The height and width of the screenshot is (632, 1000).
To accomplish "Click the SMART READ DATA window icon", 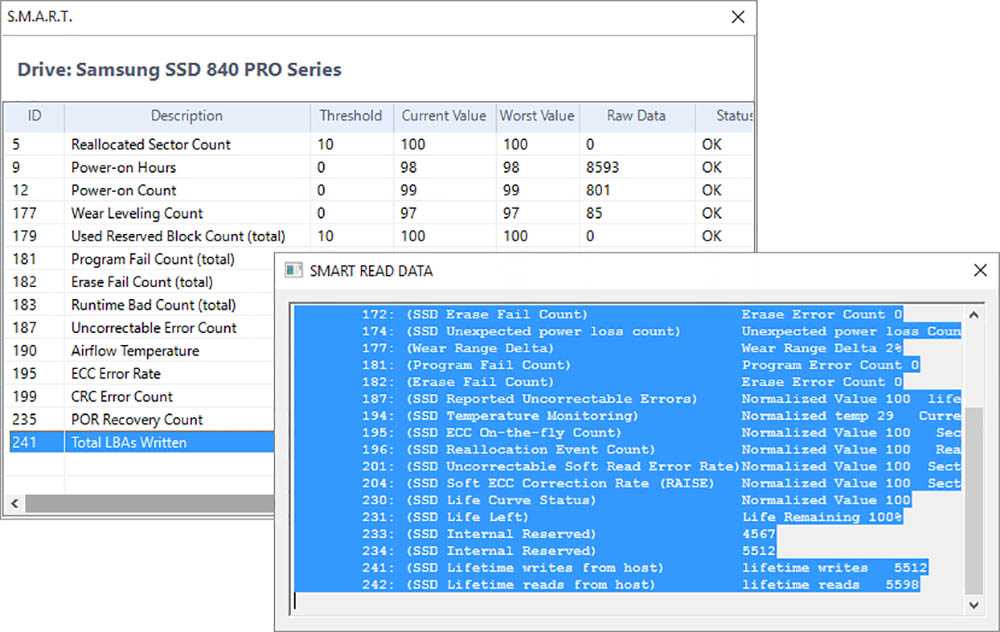I will point(294,271).
